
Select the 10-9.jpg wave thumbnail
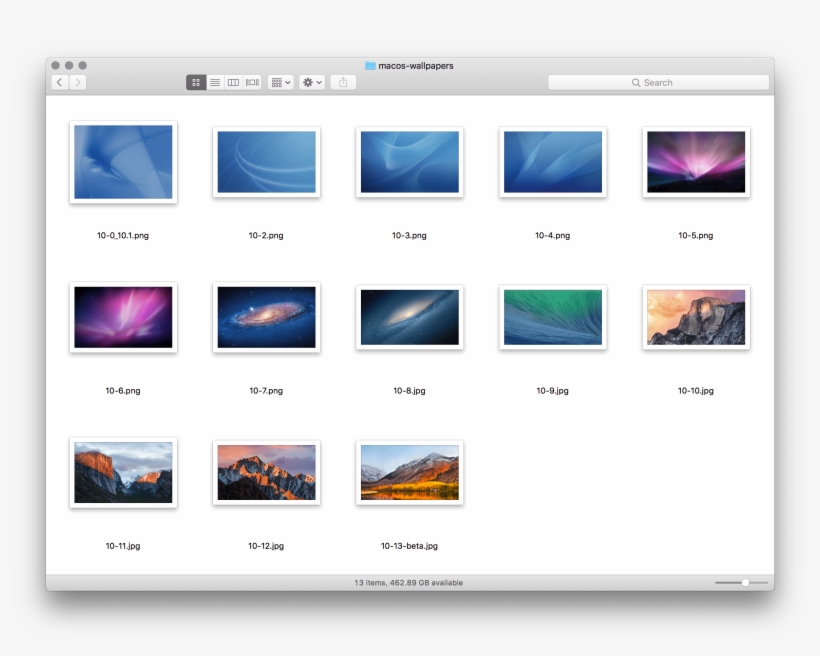(x=553, y=317)
